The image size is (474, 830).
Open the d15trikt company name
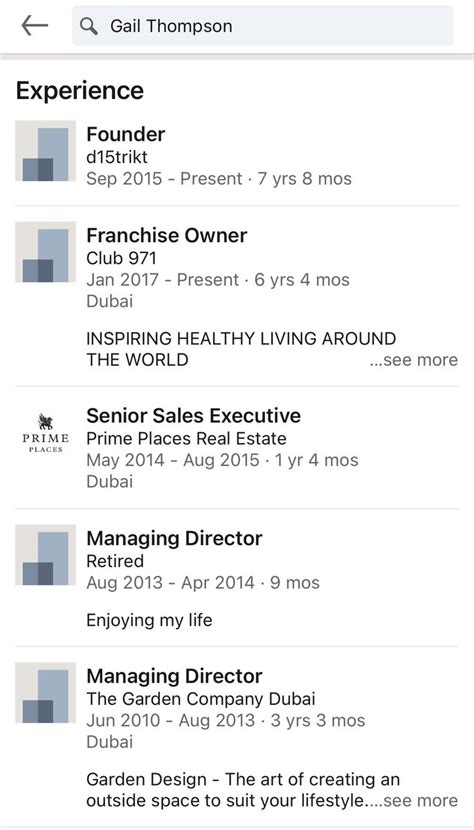pos(117,157)
